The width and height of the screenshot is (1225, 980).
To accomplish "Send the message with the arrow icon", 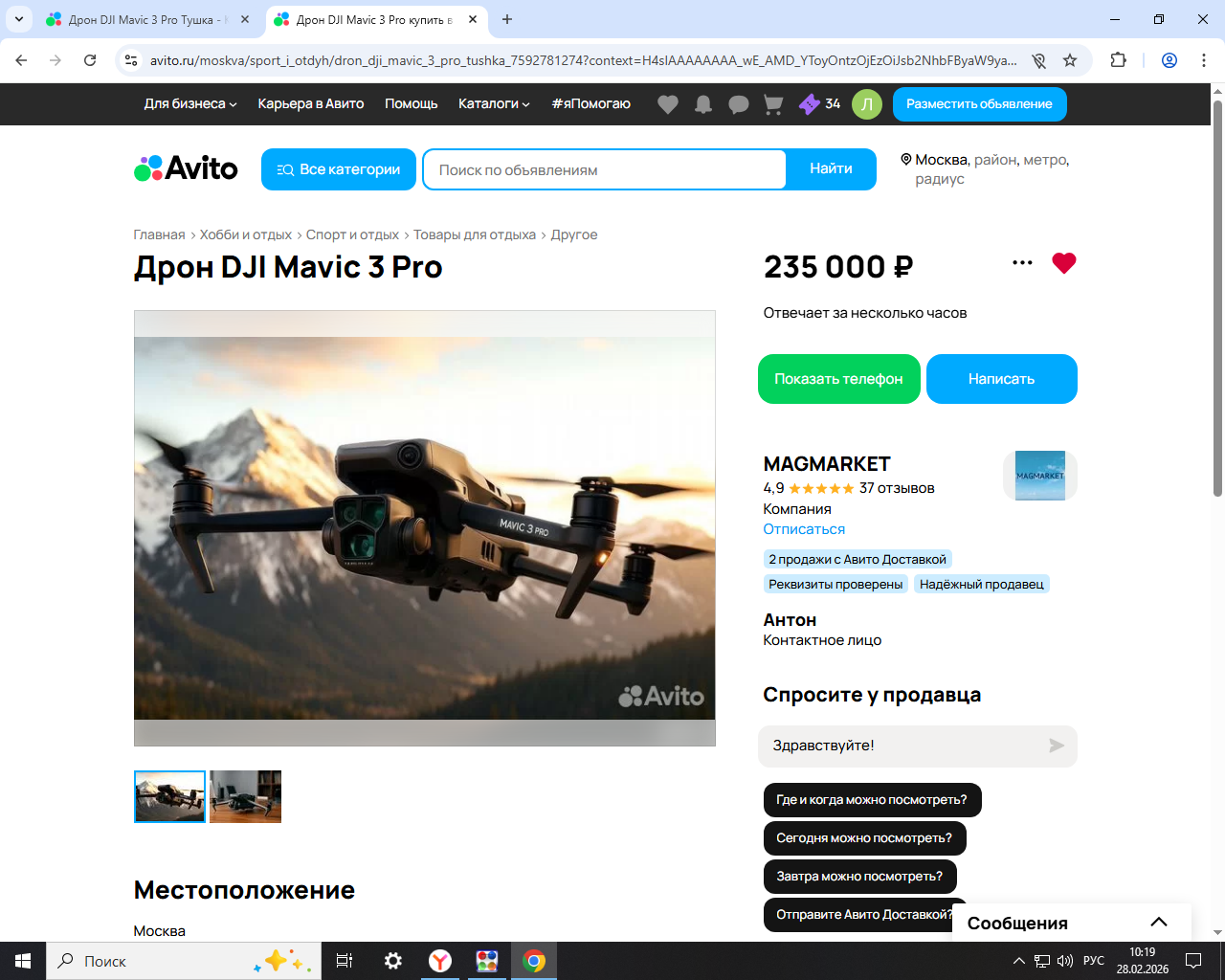I will coord(1056,746).
